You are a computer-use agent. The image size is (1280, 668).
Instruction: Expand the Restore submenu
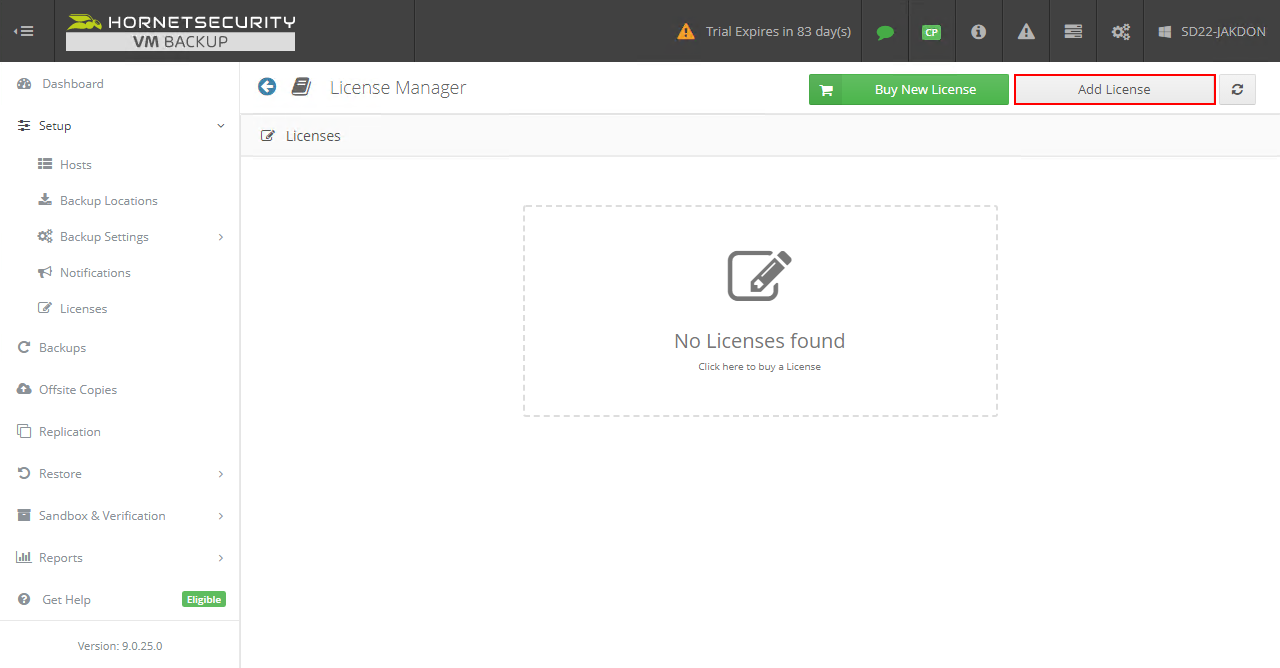pyautogui.click(x=58, y=473)
